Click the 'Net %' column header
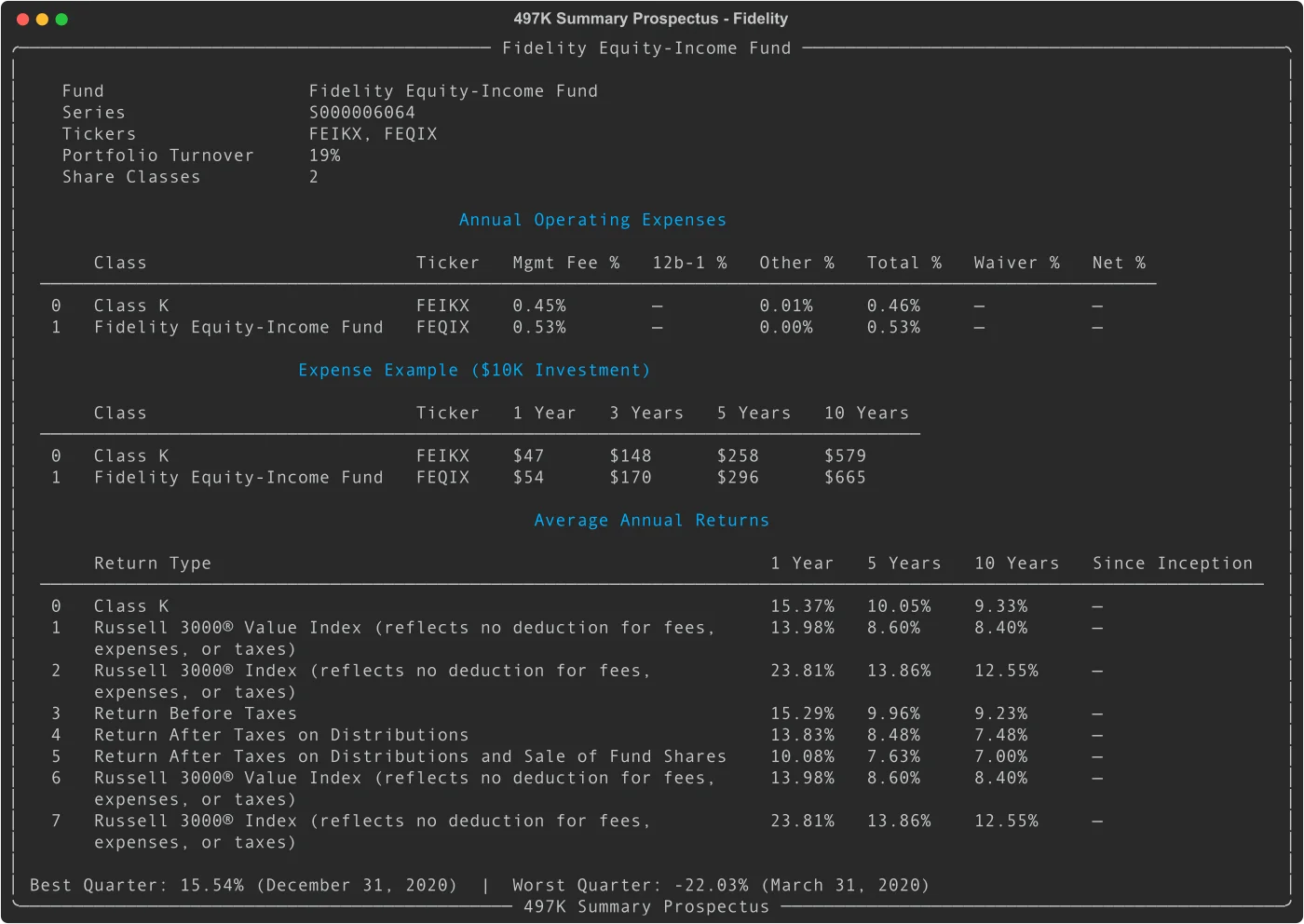Image resolution: width=1304 pixels, height=924 pixels. (1119, 263)
